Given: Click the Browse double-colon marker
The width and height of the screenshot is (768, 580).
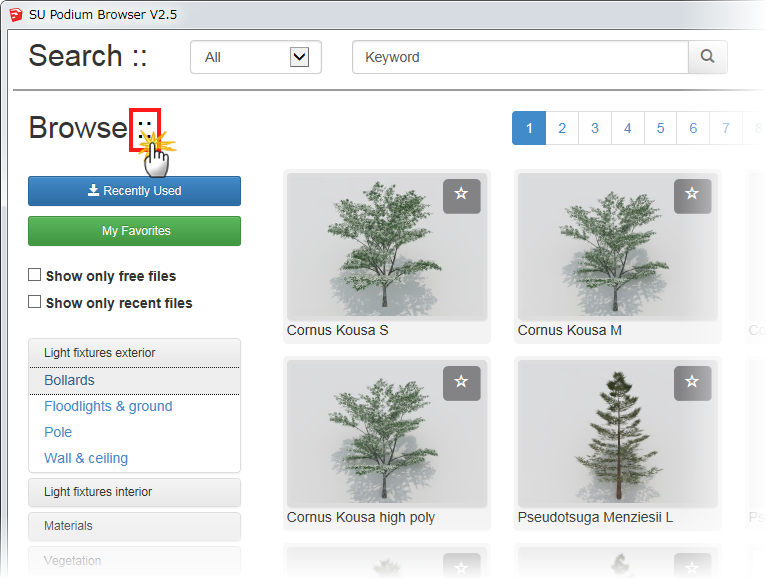Looking at the screenshot, I should click(x=145, y=127).
